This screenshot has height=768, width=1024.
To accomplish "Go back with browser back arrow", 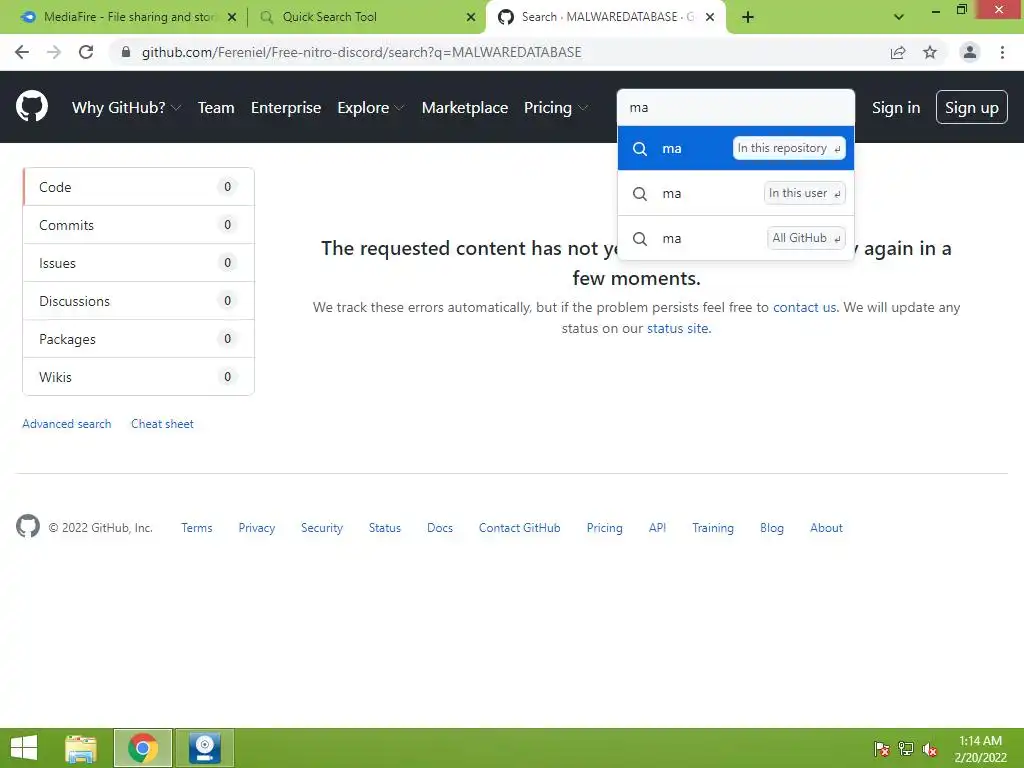I will [22, 52].
